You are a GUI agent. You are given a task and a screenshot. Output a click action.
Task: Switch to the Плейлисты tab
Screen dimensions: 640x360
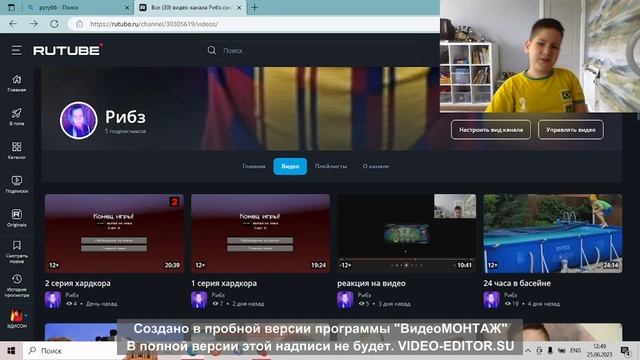(x=331, y=166)
